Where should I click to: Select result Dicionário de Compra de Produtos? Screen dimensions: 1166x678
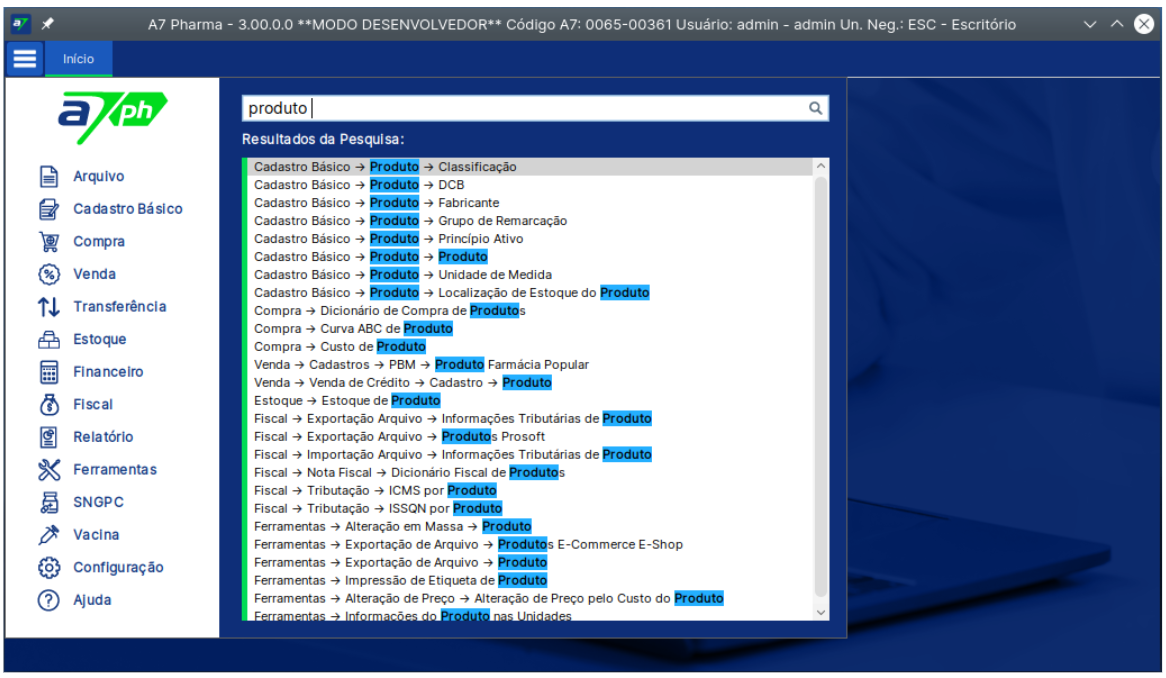click(x=530, y=311)
